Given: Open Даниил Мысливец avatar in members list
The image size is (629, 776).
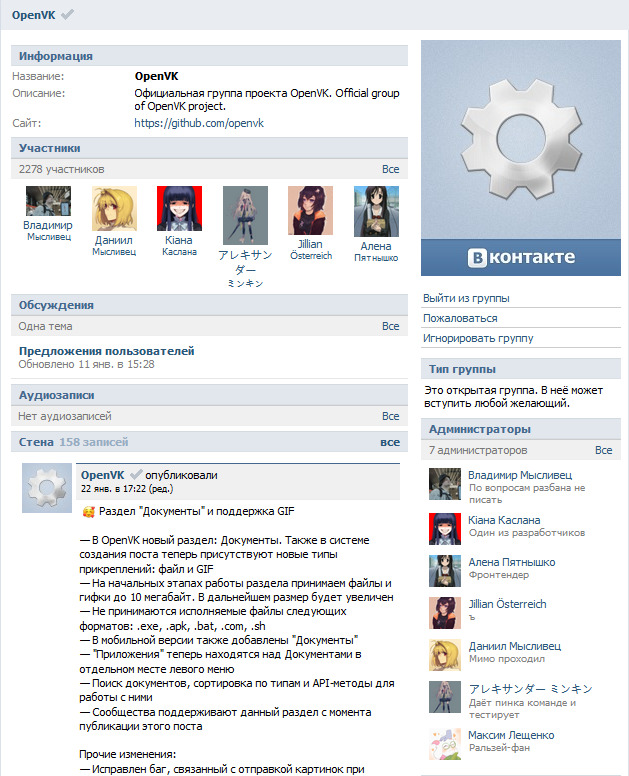Looking at the screenshot, I should [x=114, y=208].
